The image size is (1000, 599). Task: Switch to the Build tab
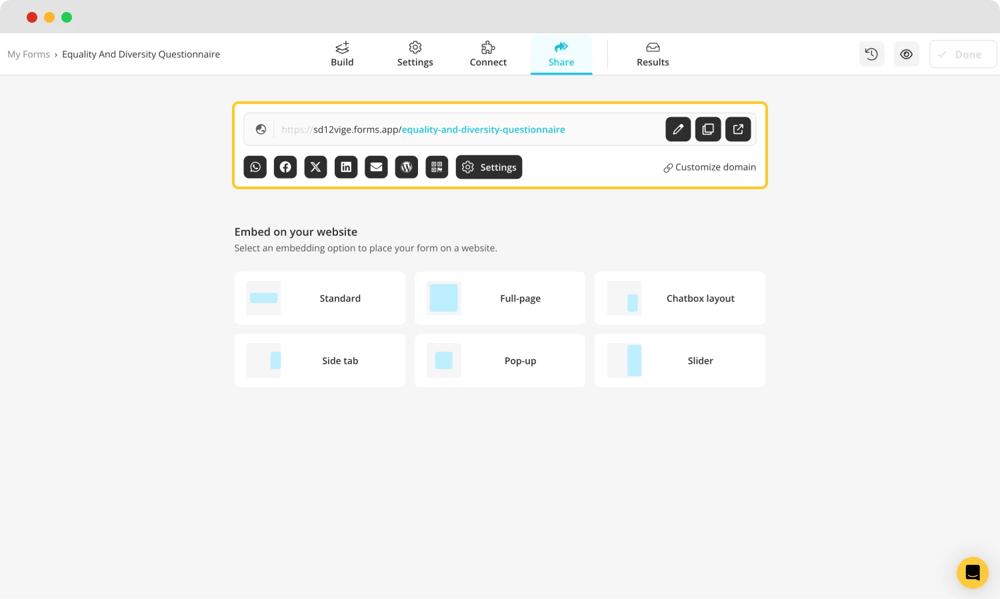coord(342,54)
